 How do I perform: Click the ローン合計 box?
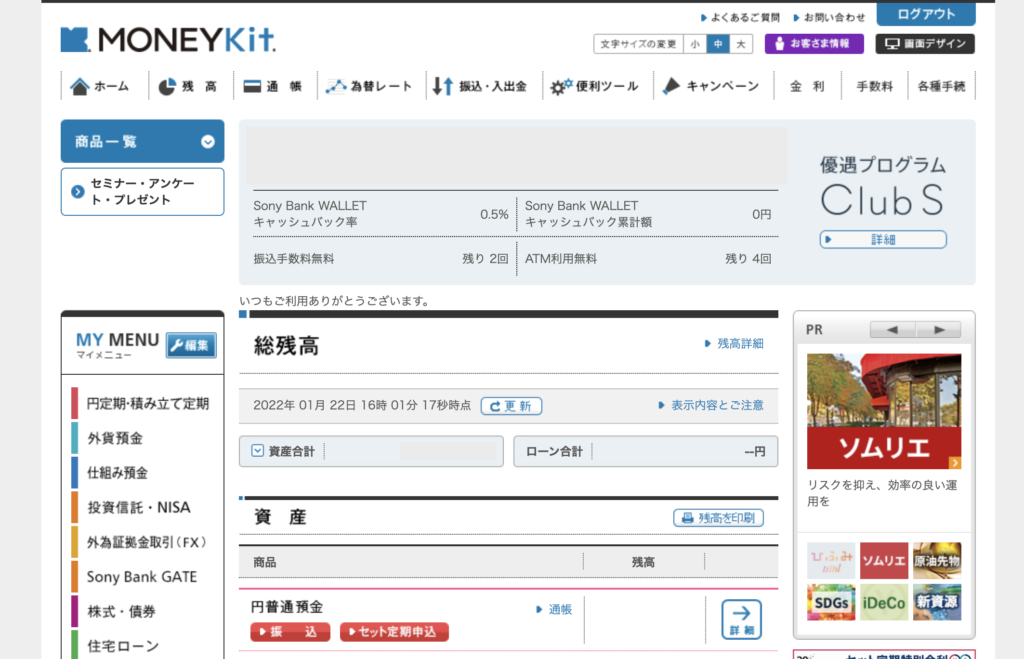tap(646, 451)
